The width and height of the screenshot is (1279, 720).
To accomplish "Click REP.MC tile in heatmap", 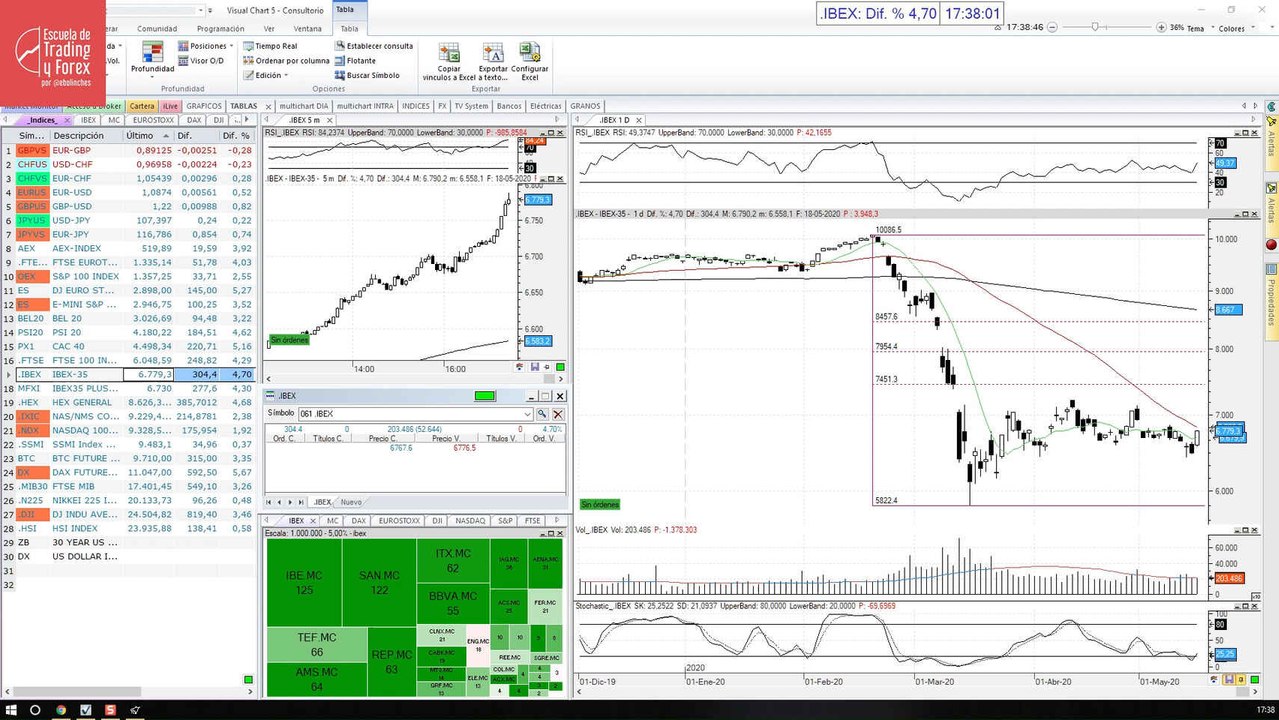I will (392, 662).
